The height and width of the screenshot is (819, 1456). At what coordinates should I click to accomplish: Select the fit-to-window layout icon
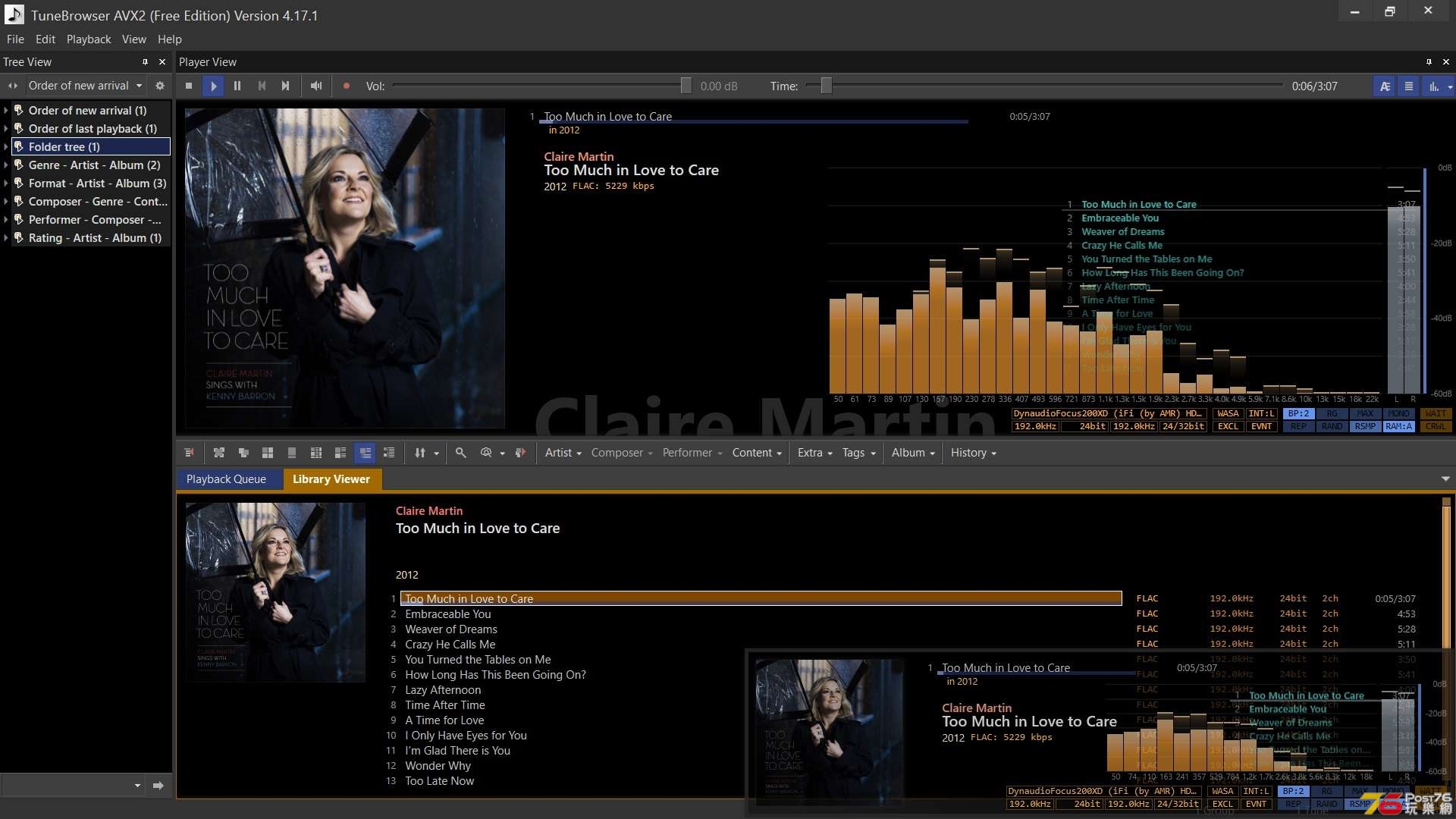click(219, 453)
